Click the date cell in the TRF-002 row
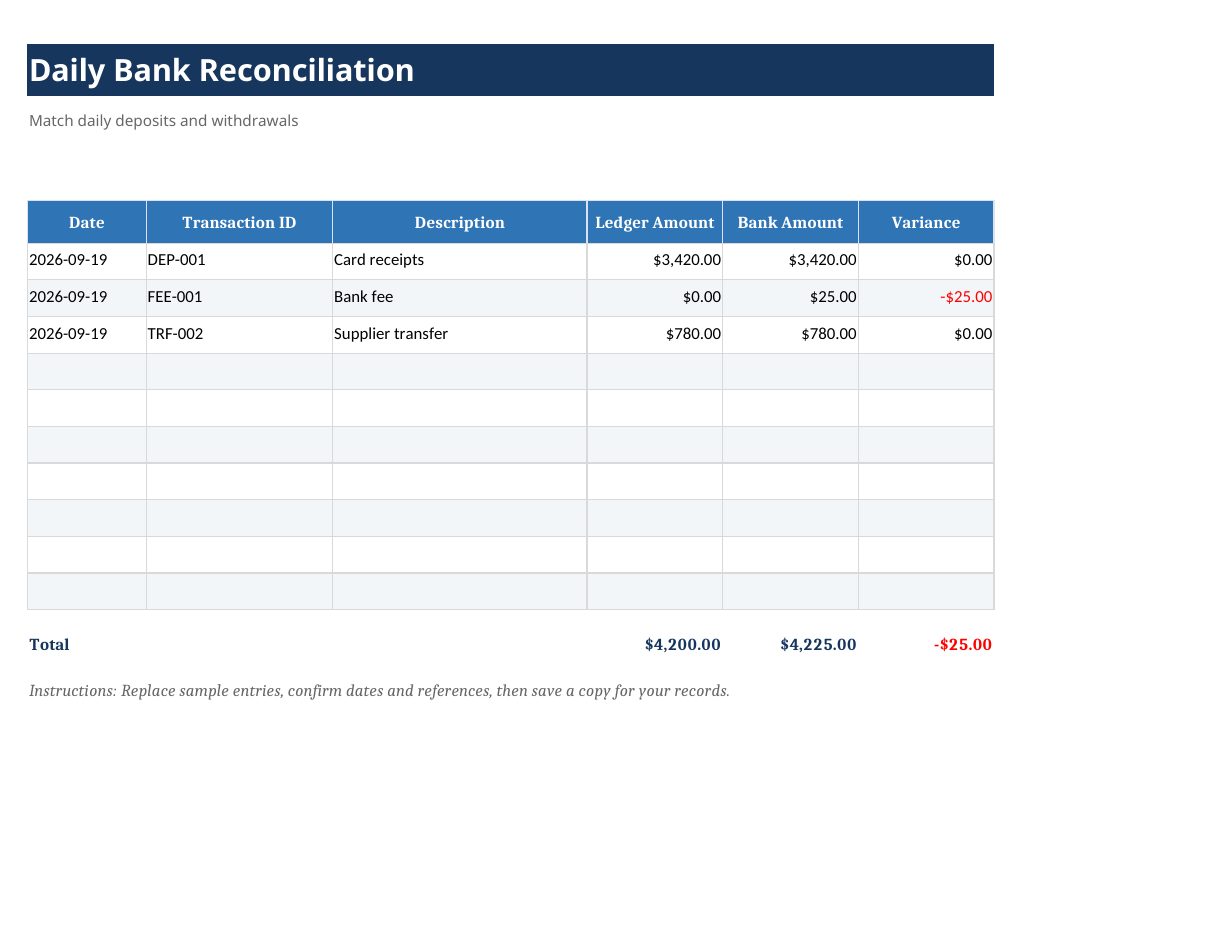The height and width of the screenshot is (935, 1210). [x=87, y=334]
